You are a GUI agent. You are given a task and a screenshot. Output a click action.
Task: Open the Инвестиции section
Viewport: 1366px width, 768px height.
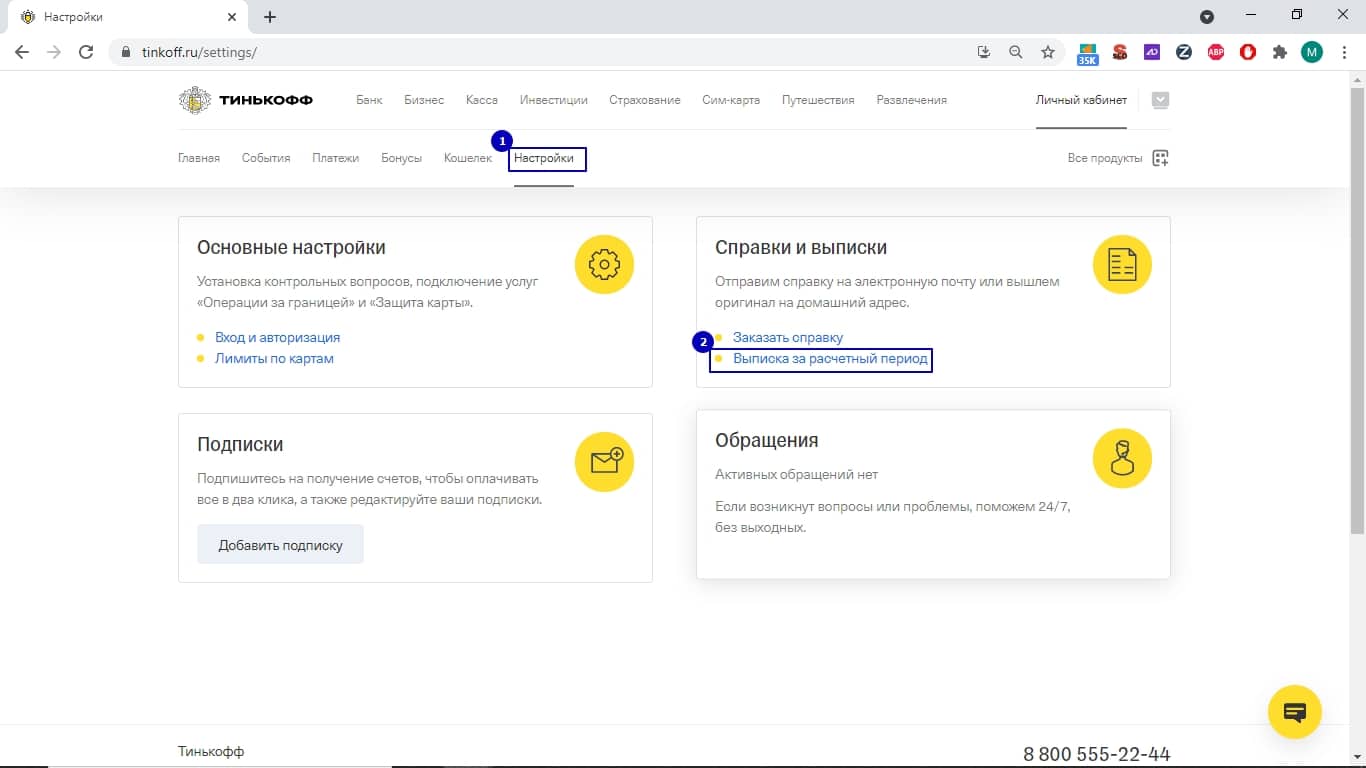[554, 100]
